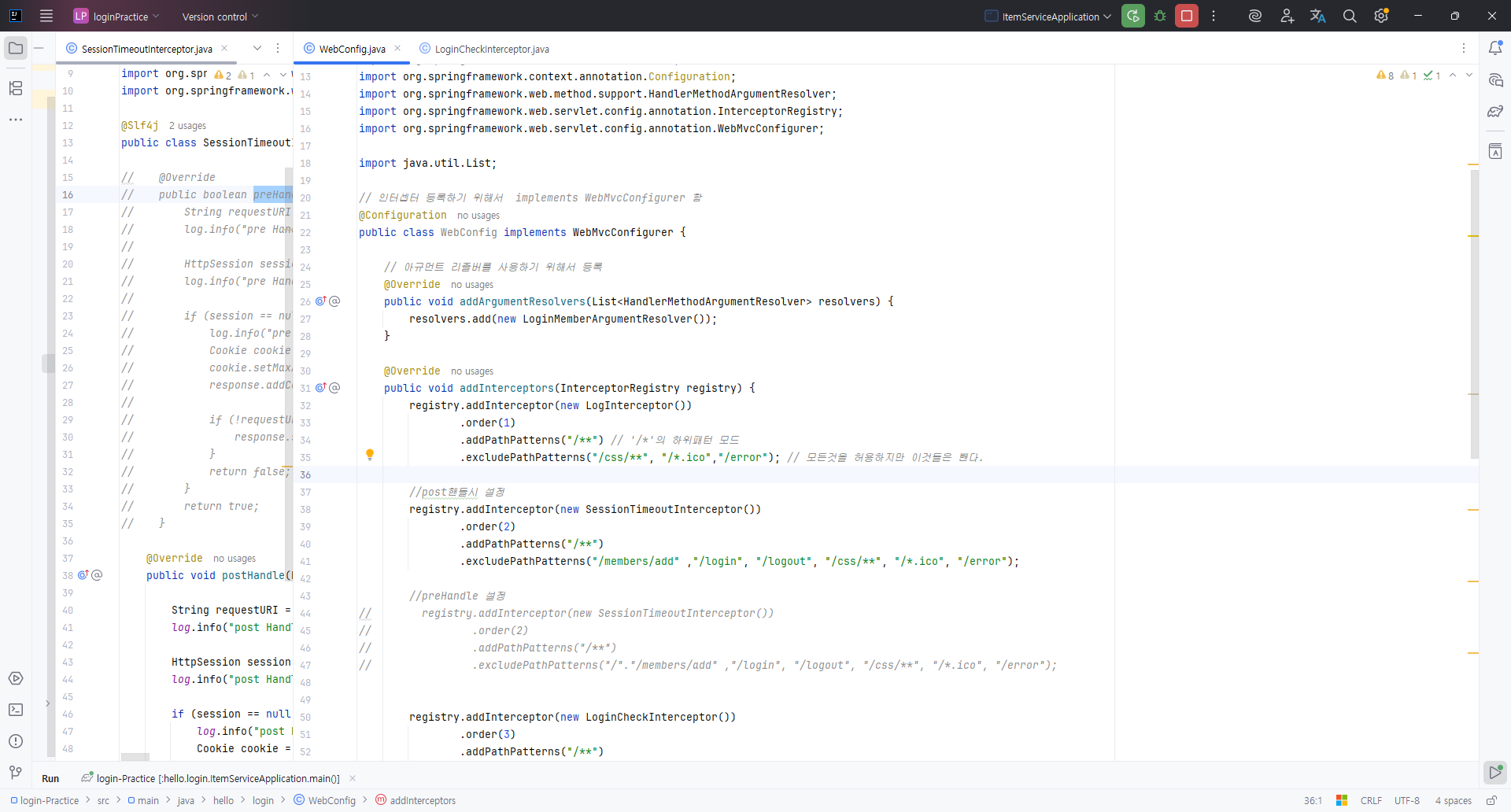The image size is (1511, 812).
Task: Toggle read-only lock icon in status bar
Action: coord(1491,800)
